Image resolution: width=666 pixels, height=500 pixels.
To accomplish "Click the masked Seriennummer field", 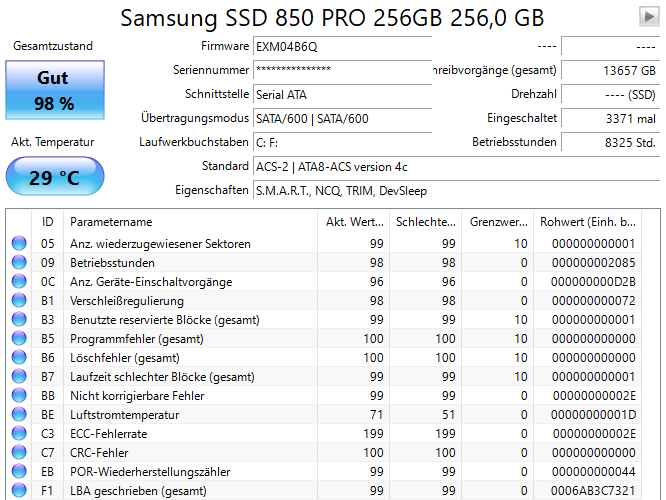I will click(342, 70).
